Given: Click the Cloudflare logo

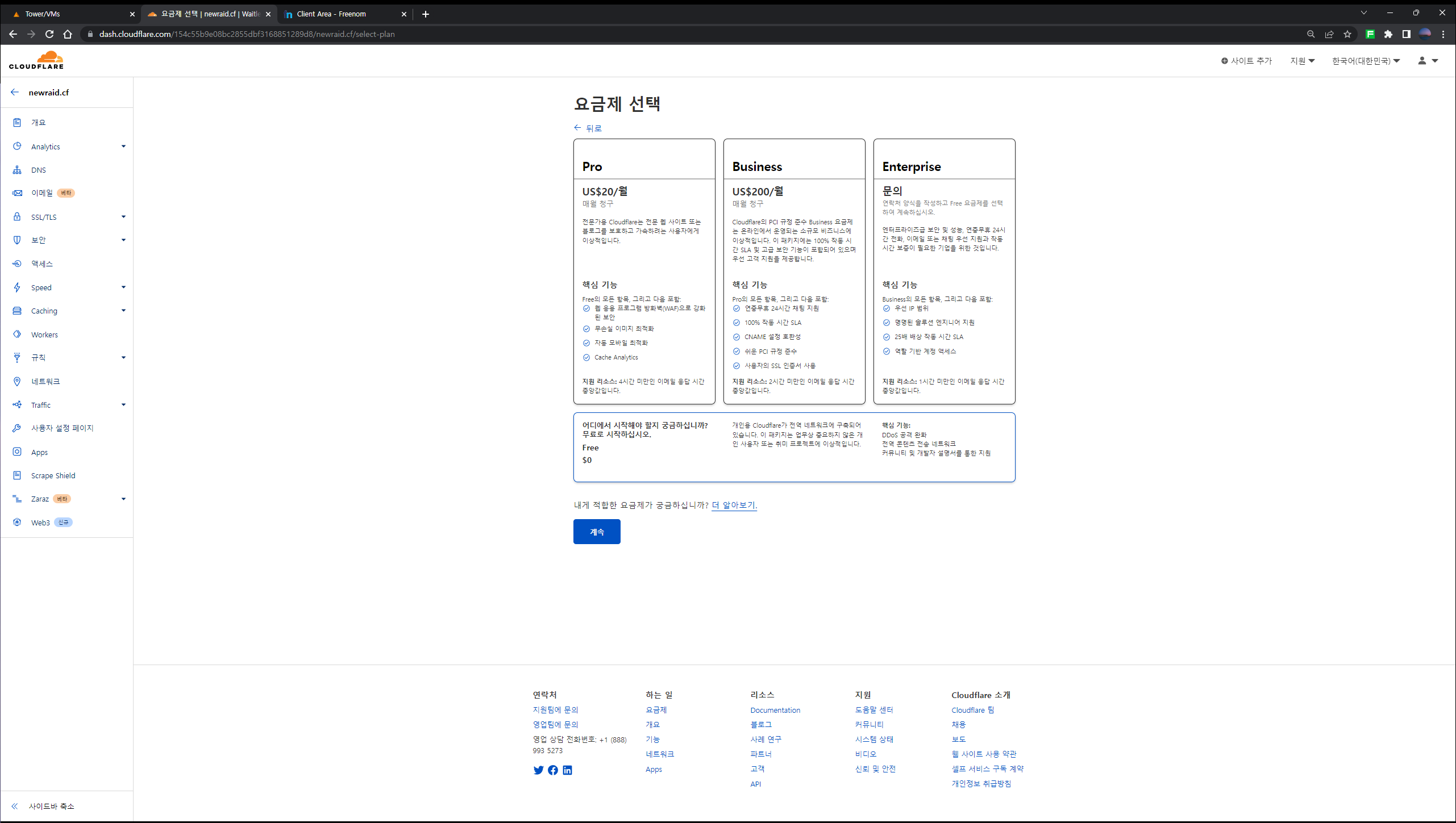Looking at the screenshot, I should coord(36,60).
